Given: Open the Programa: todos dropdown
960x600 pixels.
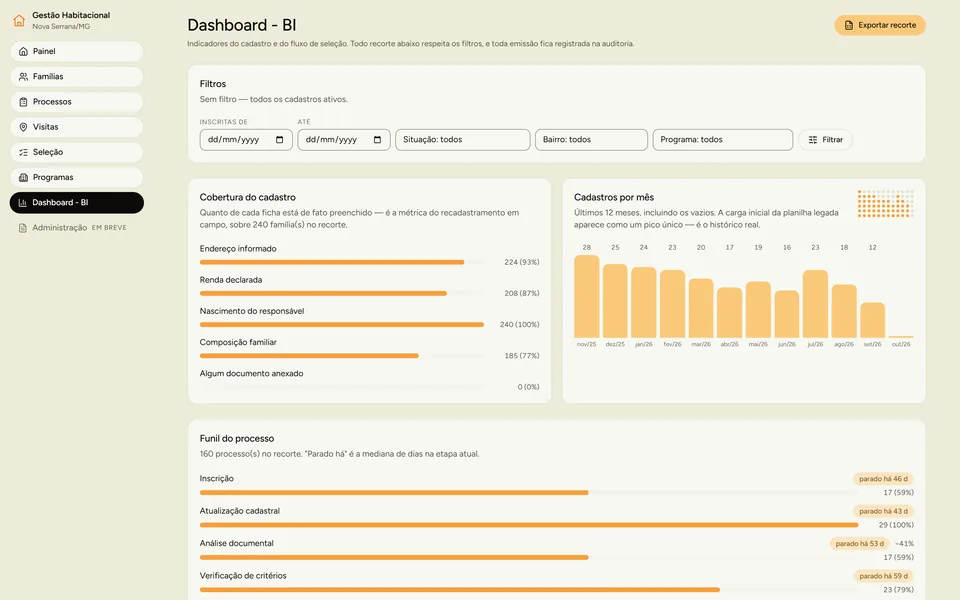Looking at the screenshot, I should coord(723,140).
